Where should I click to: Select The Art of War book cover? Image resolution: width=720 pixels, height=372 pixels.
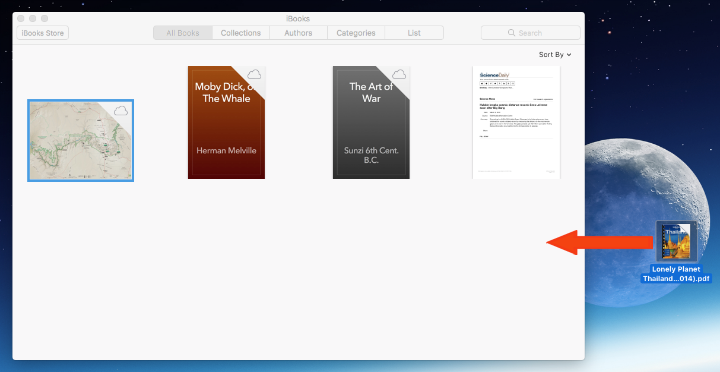(x=371, y=122)
